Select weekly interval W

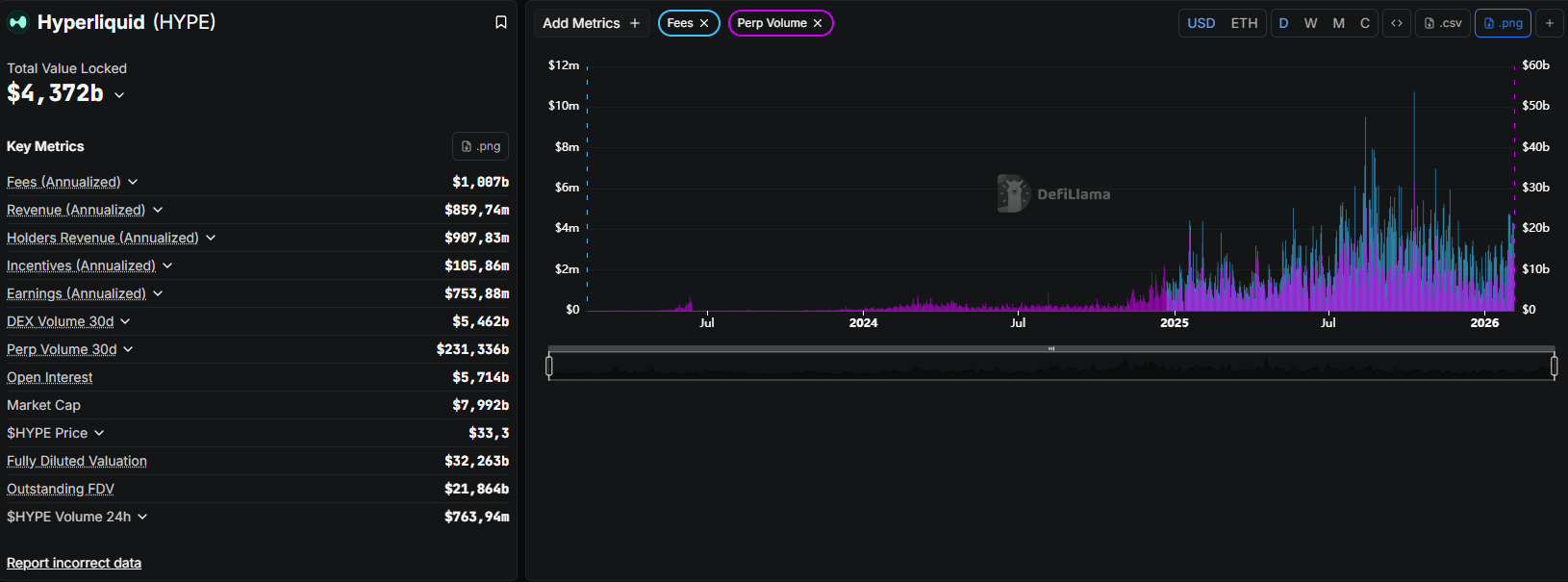[x=1310, y=23]
